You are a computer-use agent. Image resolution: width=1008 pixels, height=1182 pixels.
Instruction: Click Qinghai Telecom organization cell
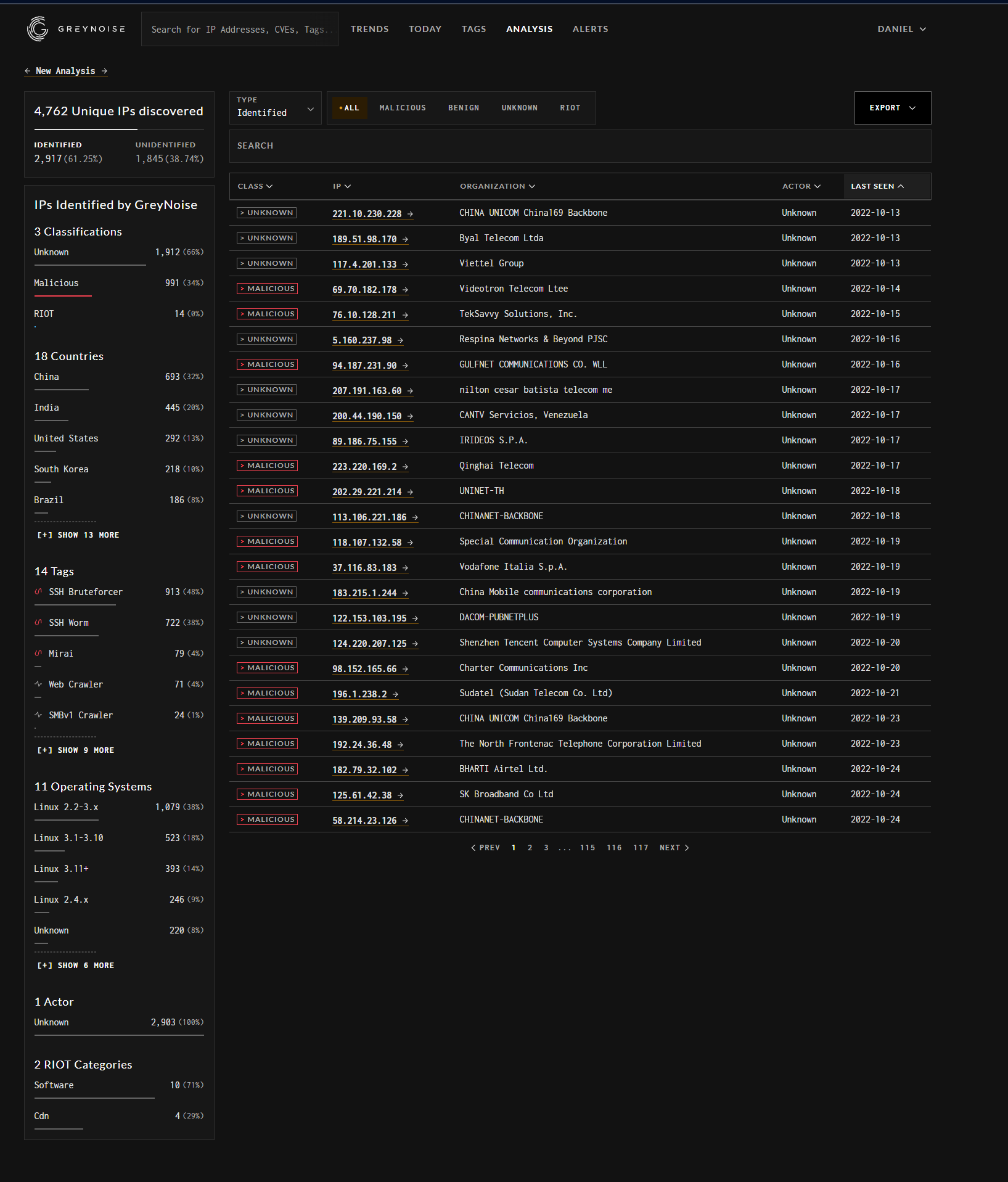pyautogui.click(x=496, y=466)
